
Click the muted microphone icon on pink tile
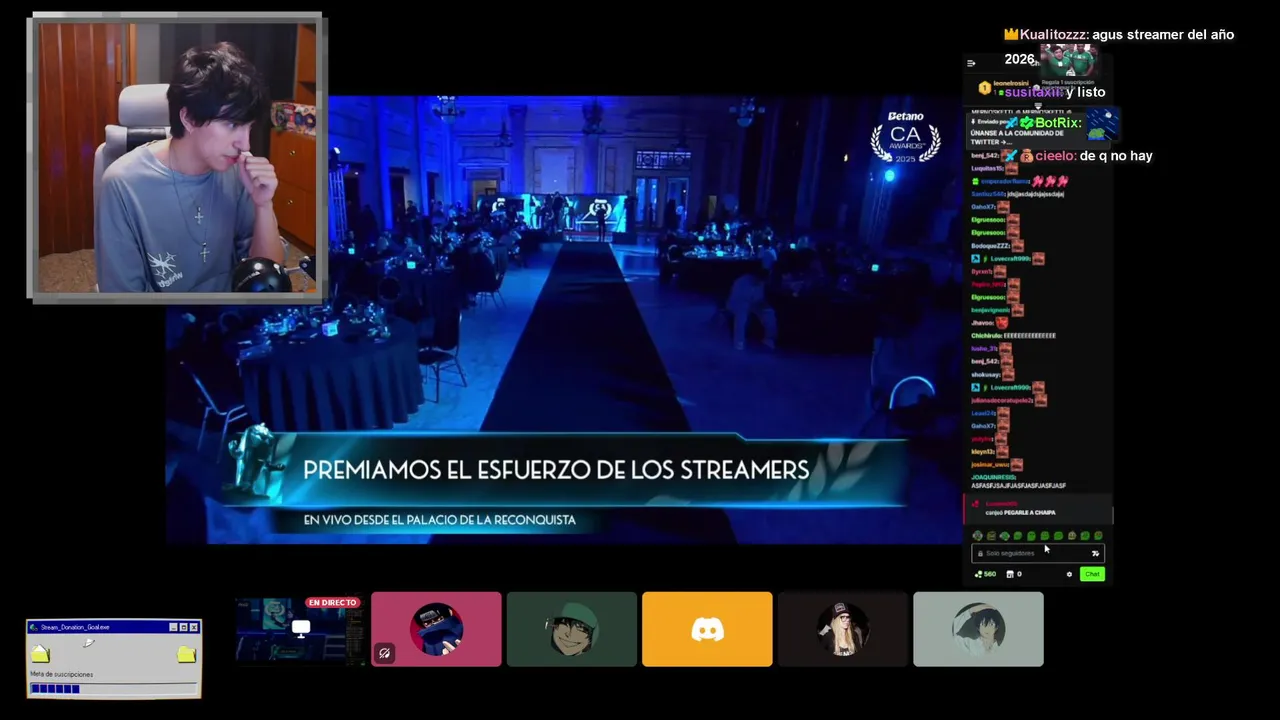tap(385, 653)
